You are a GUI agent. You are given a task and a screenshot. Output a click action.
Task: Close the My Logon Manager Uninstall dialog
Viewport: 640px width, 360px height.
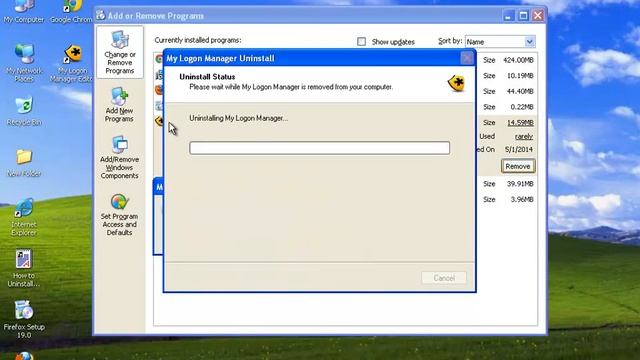(467, 58)
